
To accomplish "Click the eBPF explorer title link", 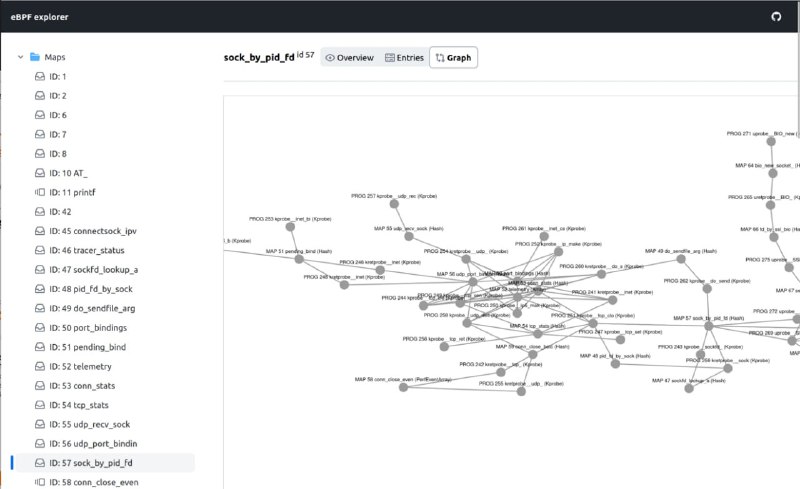I will pos(39,17).
